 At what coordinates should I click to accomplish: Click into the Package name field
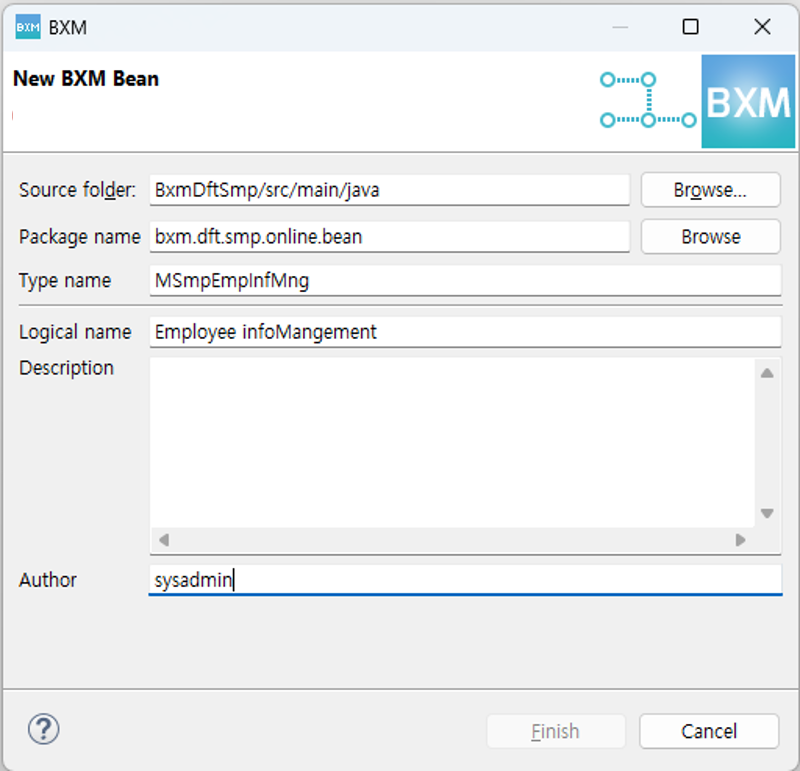tap(389, 237)
